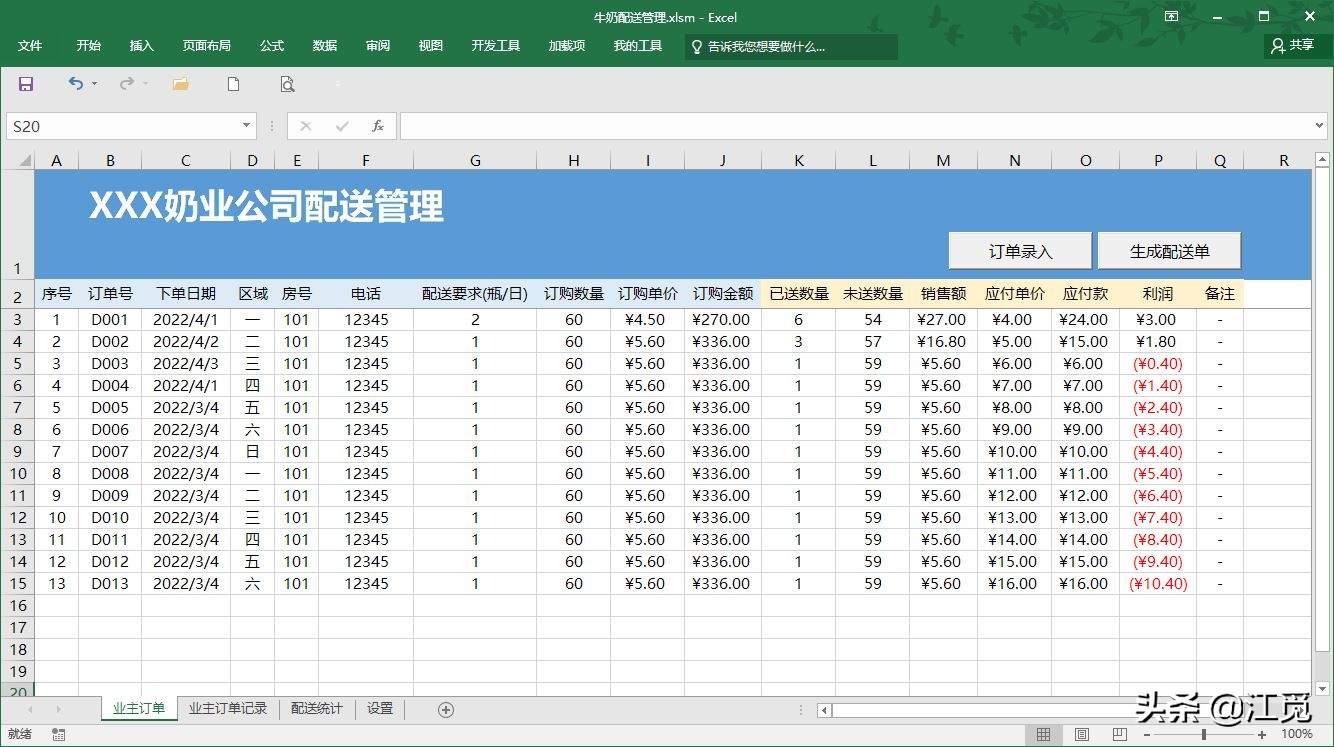Screen dimensions: 1334x747
Task: Click the next sheet navigation arrow
Action: [58, 709]
